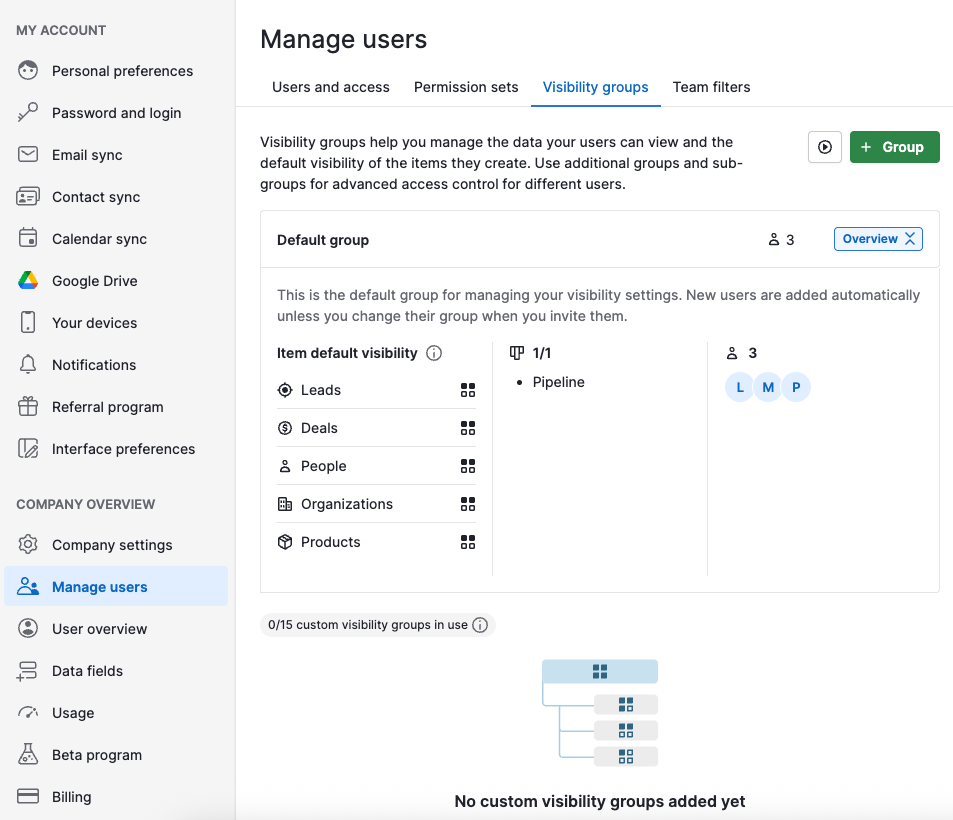
Task: Go to Beta program in sidebar
Action: [97, 755]
